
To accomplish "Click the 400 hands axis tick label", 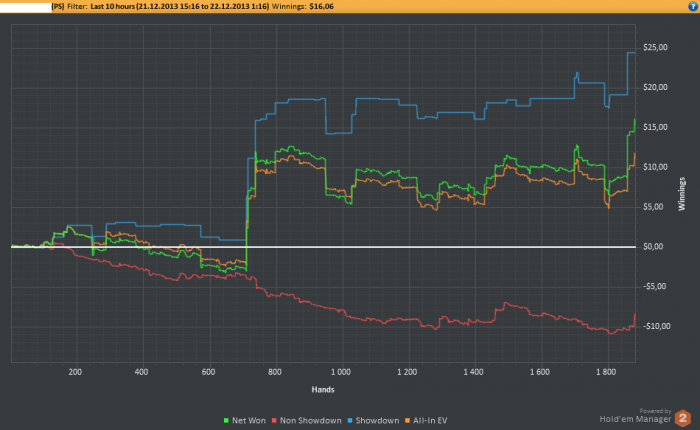I will [141, 372].
